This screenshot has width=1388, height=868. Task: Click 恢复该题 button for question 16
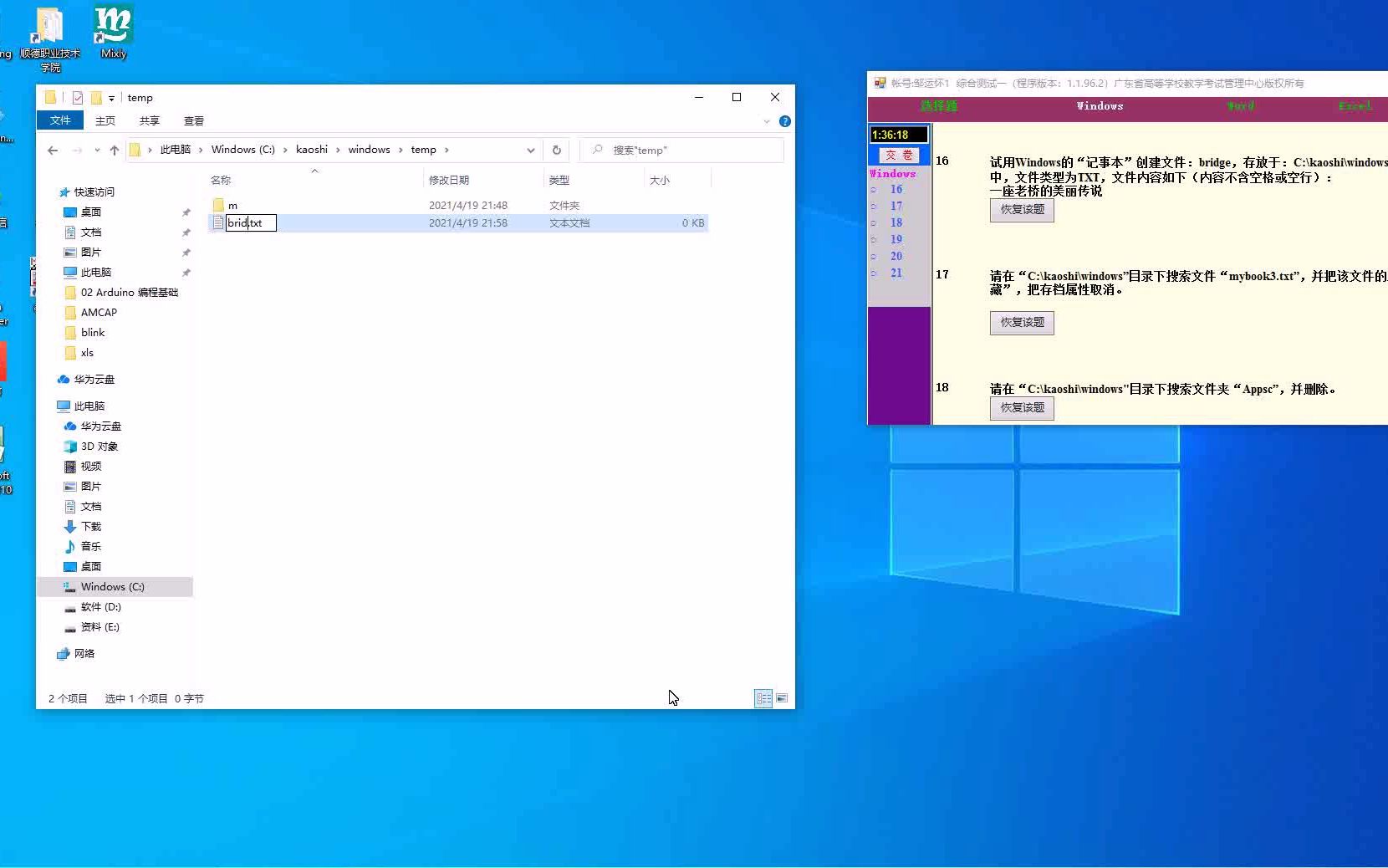pyautogui.click(x=1022, y=210)
